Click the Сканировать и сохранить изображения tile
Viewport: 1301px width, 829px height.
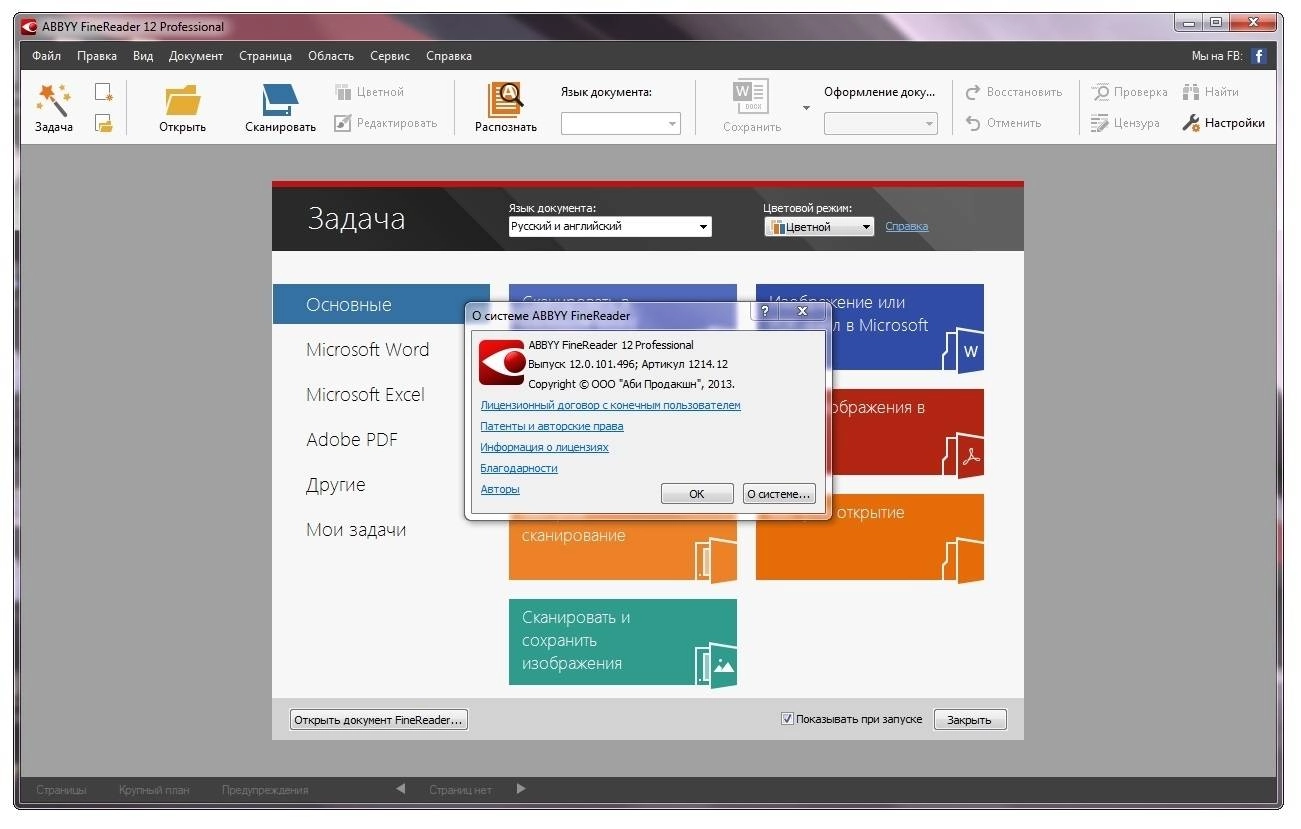pyautogui.click(x=623, y=642)
